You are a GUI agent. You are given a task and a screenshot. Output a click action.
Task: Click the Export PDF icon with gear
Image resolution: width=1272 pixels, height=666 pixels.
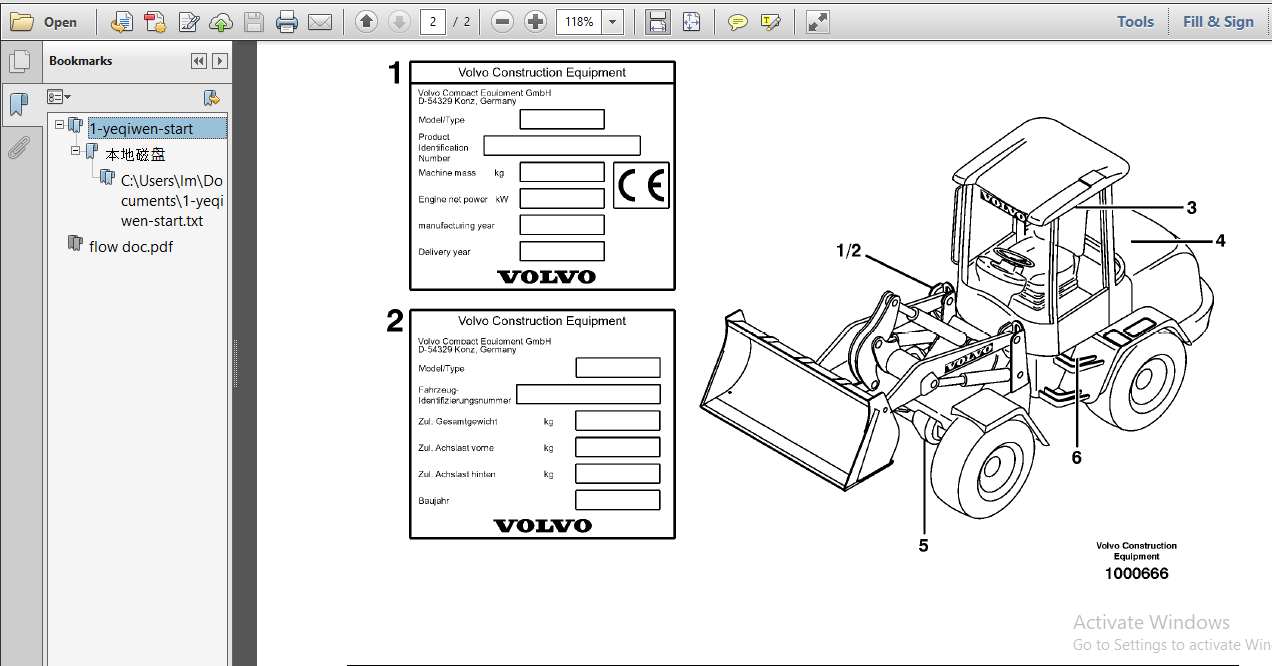coord(155,22)
